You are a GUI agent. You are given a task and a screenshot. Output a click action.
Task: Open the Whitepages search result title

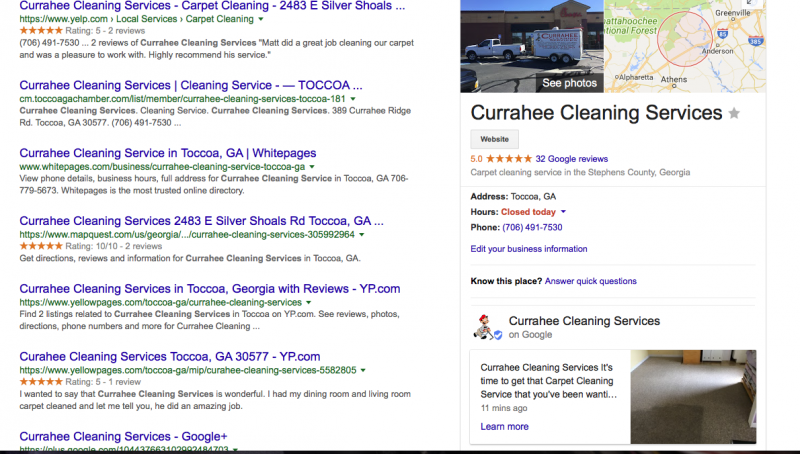168,153
